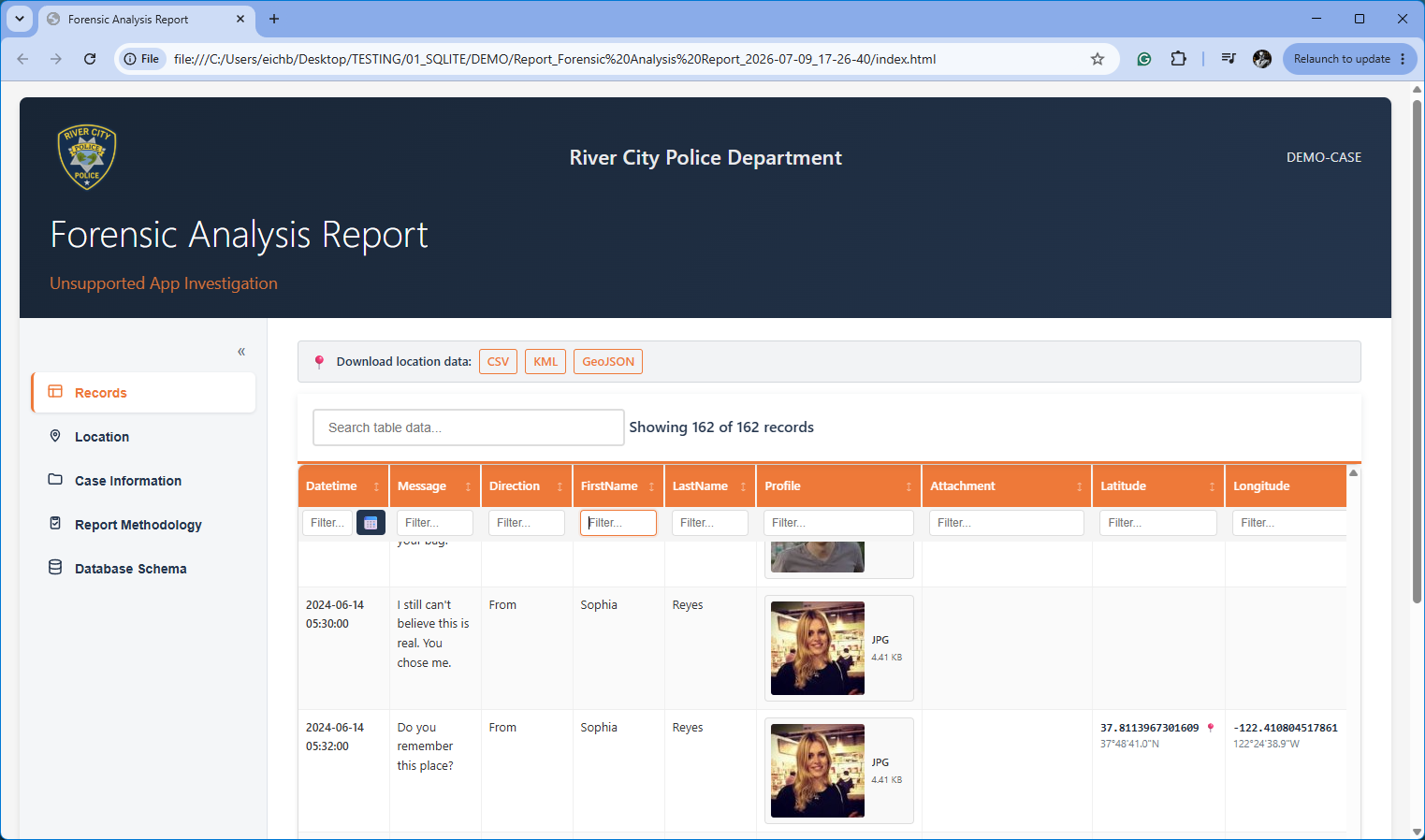1425x840 pixels.
Task: Open the browser Extensions puzzle icon
Action: 1178,59
